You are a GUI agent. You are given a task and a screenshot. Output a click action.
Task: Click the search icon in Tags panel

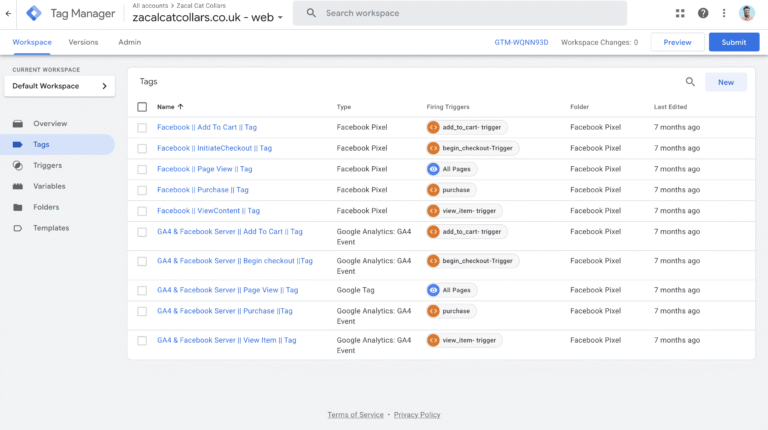click(x=690, y=82)
